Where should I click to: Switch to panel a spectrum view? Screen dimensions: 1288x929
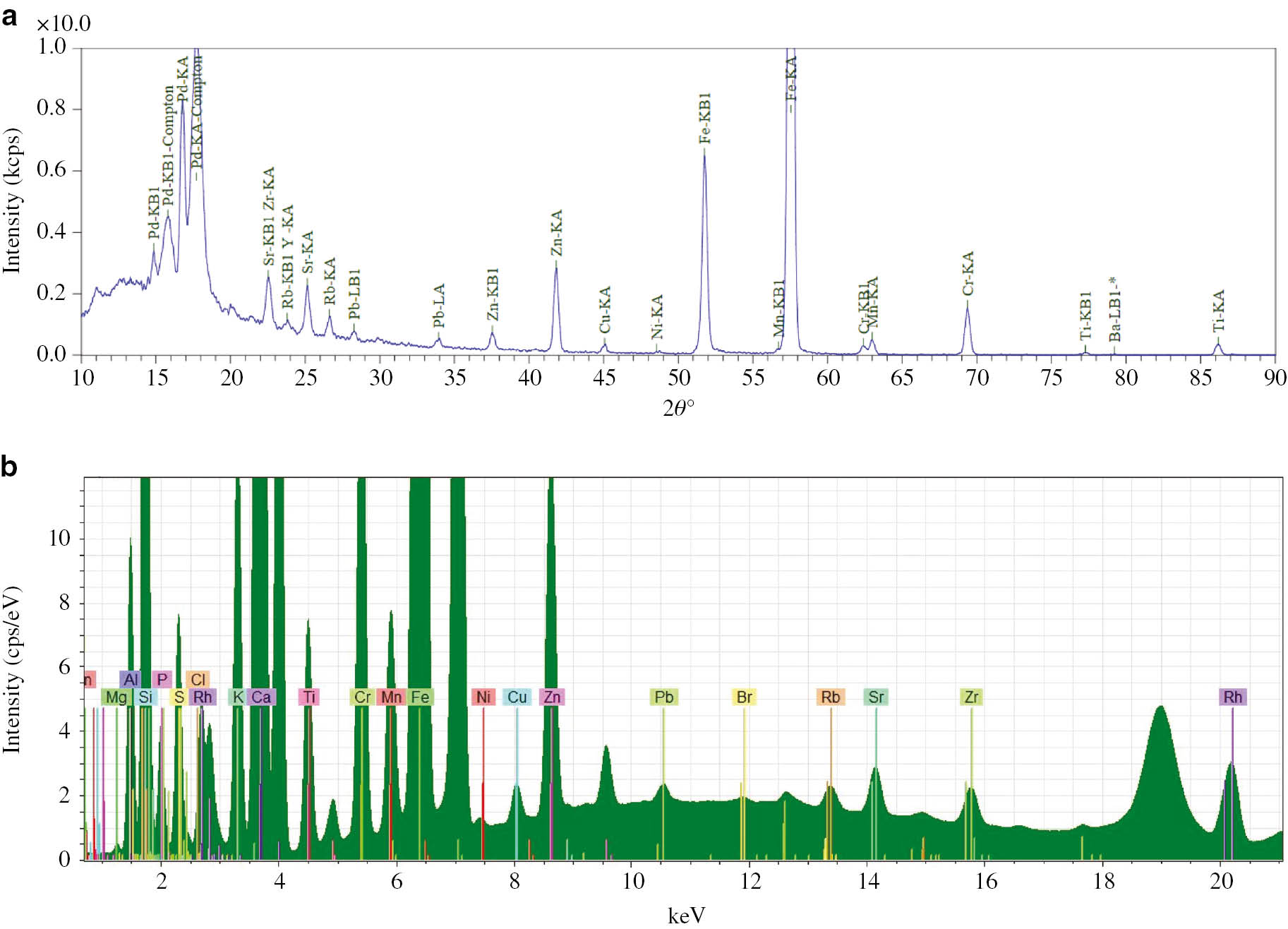[8, 17]
